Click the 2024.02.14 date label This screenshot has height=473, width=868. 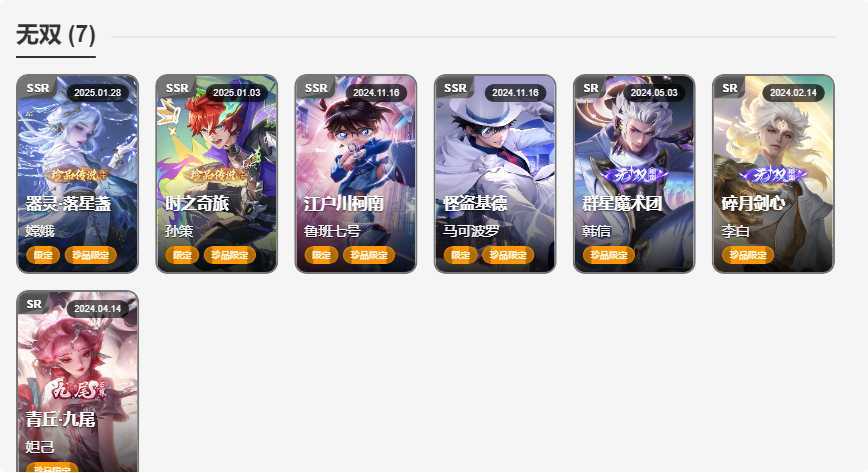coord(793,92)
